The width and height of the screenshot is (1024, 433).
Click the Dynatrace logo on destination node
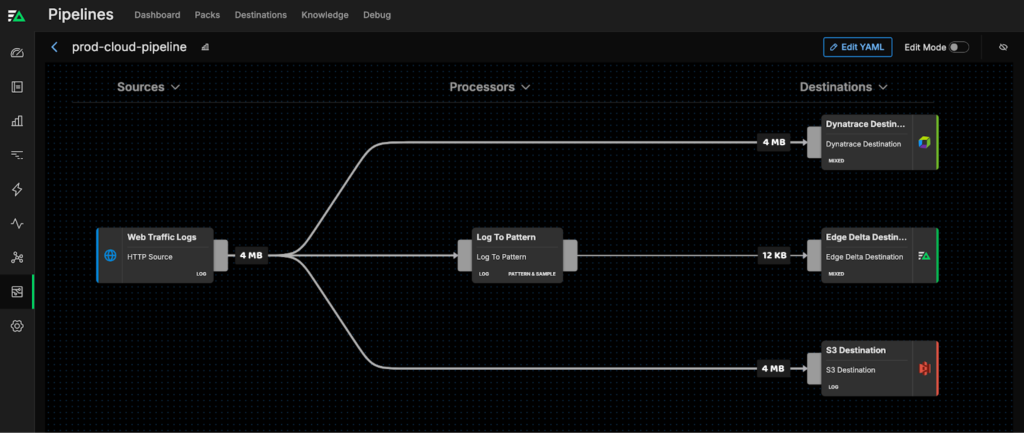(924, 143)
